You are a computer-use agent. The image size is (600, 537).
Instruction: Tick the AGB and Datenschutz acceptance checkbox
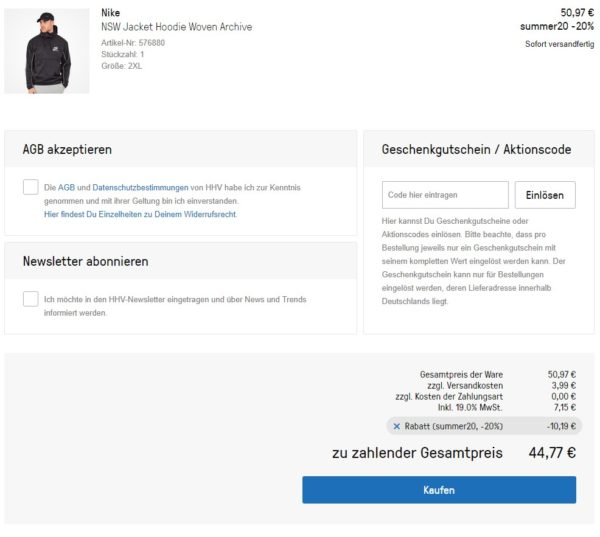[31, 187]
